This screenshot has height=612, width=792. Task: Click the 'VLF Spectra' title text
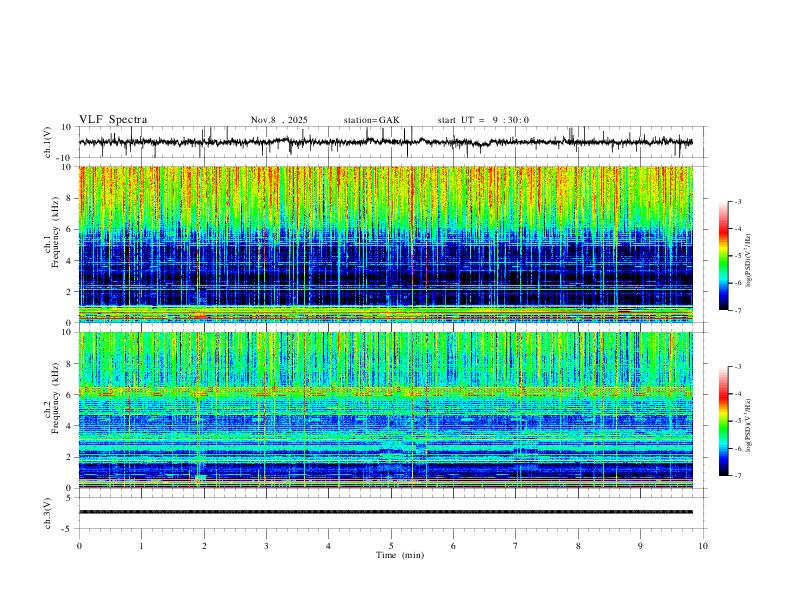click(113, 120)
